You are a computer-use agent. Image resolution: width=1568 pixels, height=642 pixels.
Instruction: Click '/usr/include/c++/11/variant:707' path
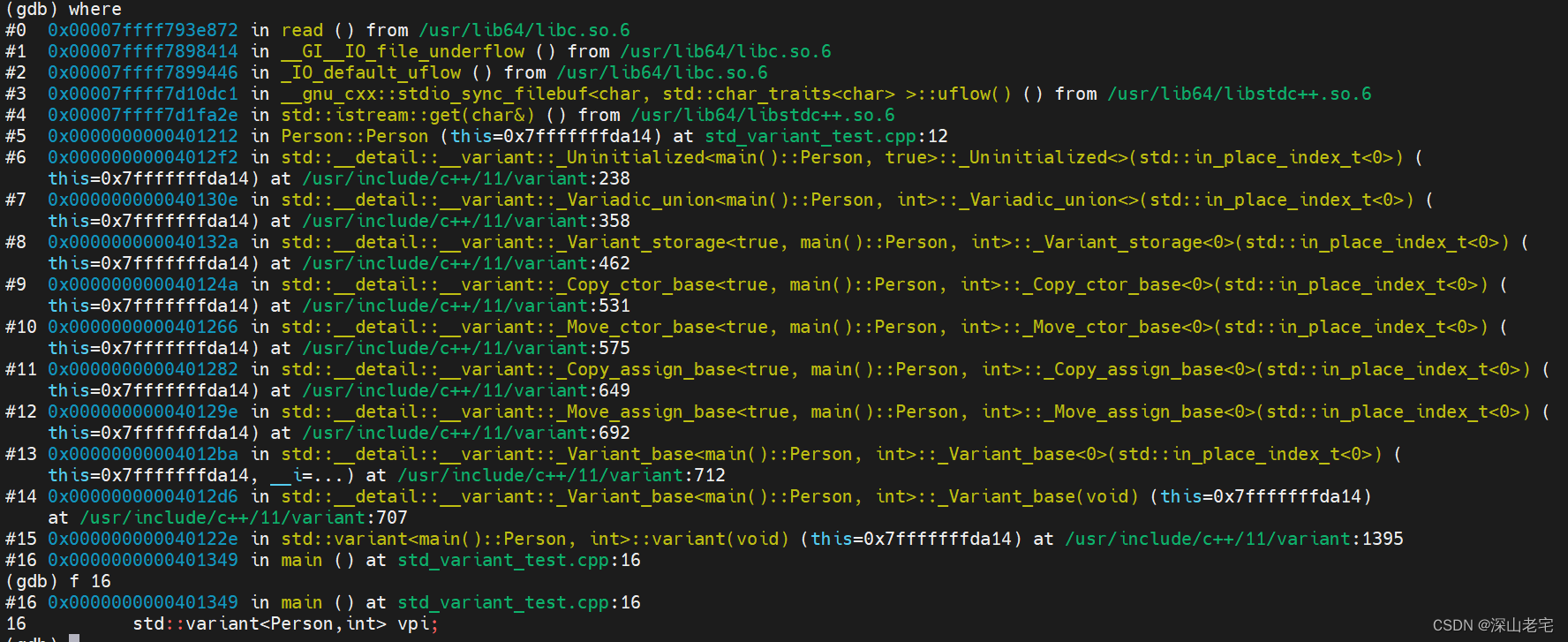(244, 517)
